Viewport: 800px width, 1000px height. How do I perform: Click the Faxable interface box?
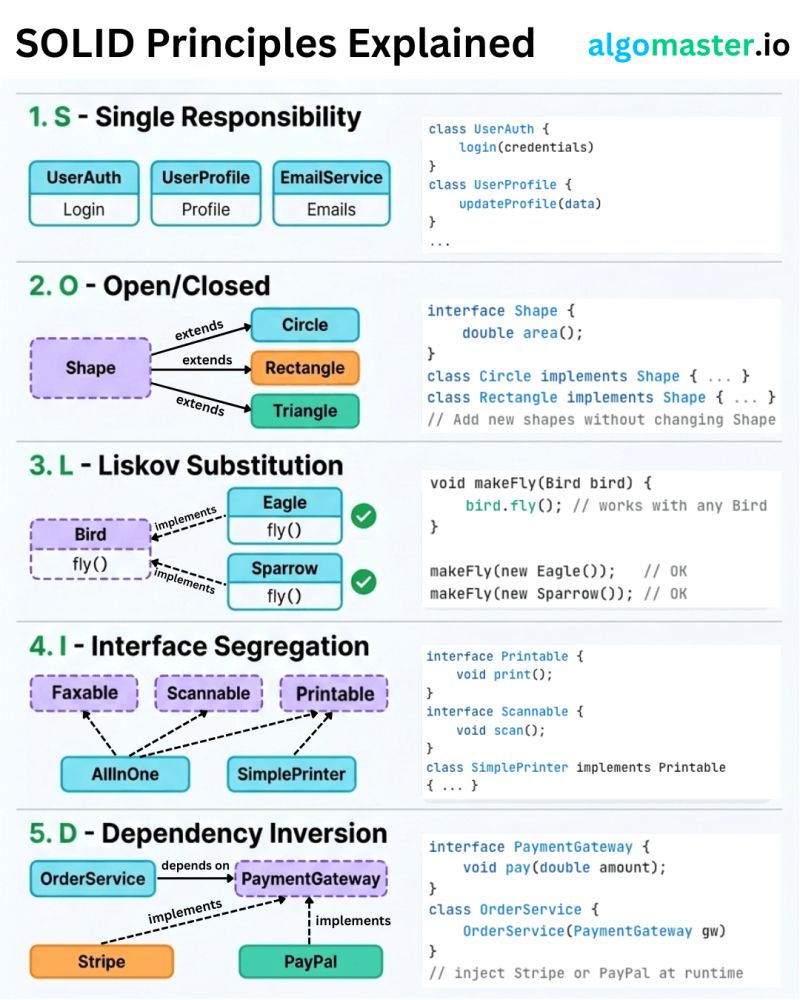84,693
